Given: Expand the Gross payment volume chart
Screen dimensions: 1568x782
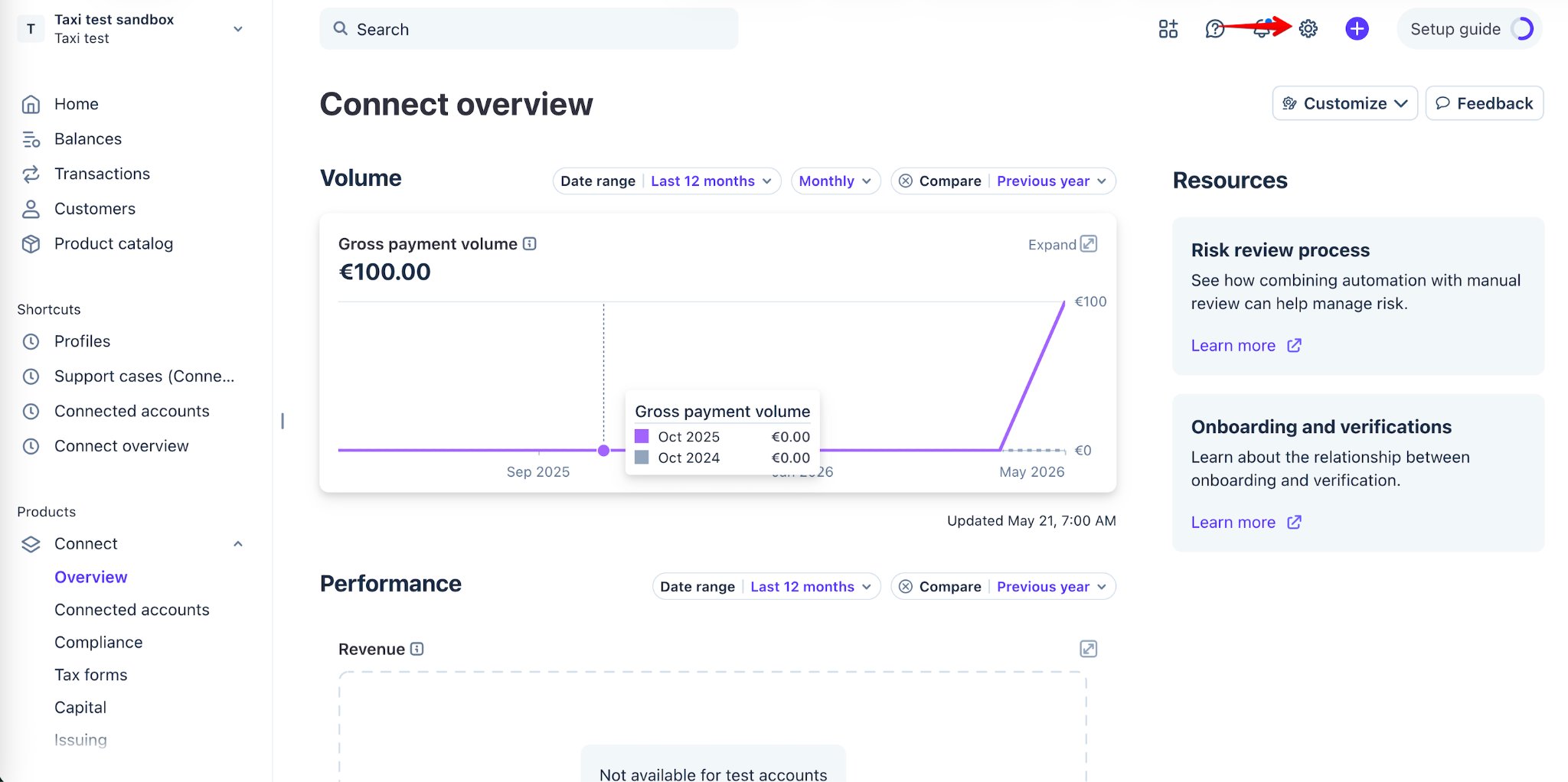Looking at the screenshot, I should [x=1063, y=244].
